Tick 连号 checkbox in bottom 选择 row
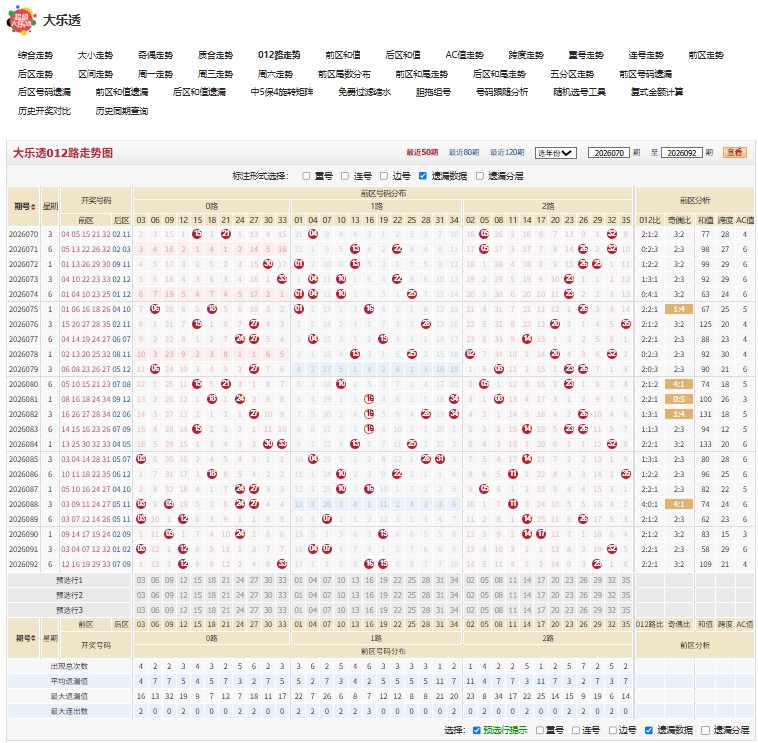Screen dimensions: 758x743 pyautogui.click(x=576, y=730)
